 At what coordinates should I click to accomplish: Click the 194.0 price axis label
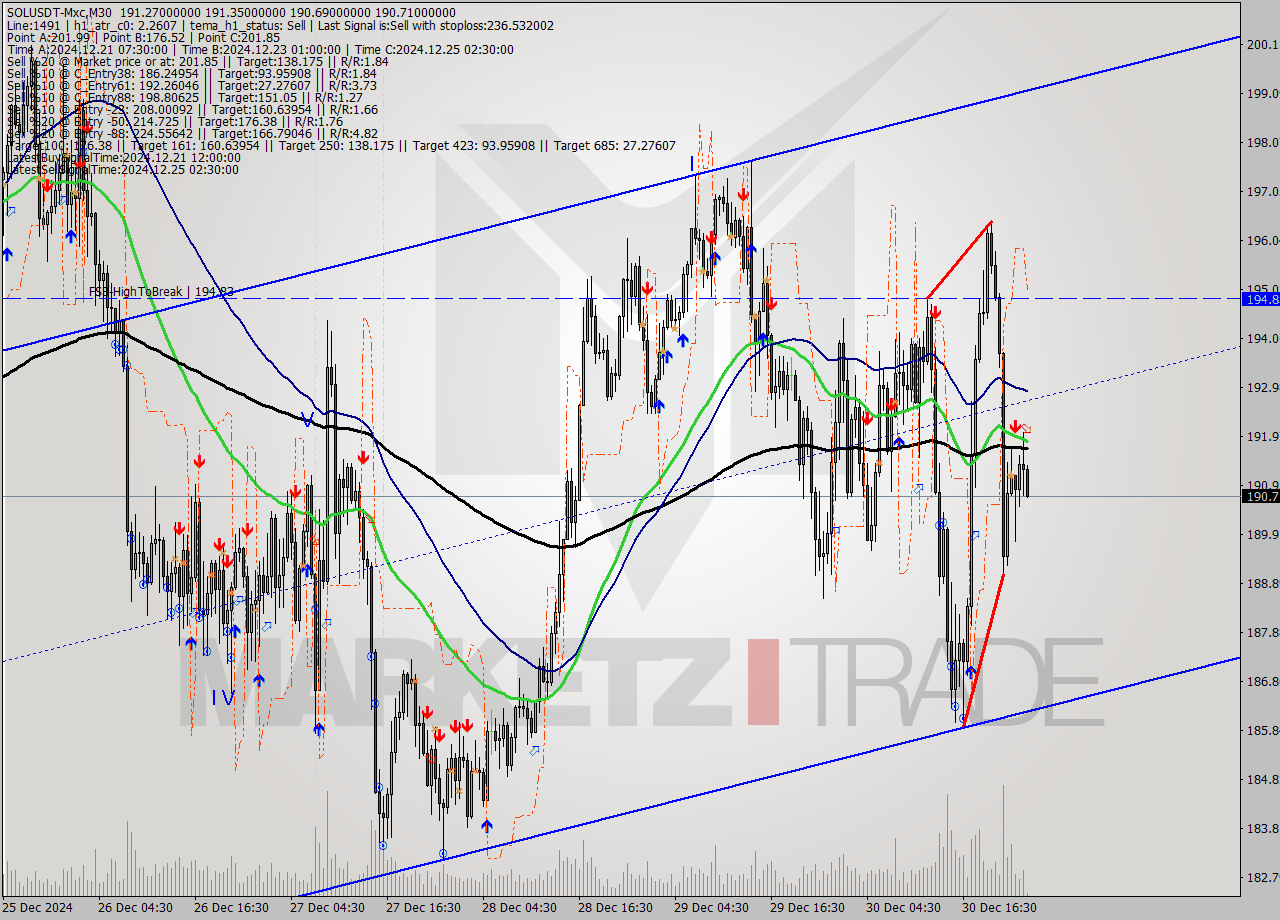click(1262, 338)
